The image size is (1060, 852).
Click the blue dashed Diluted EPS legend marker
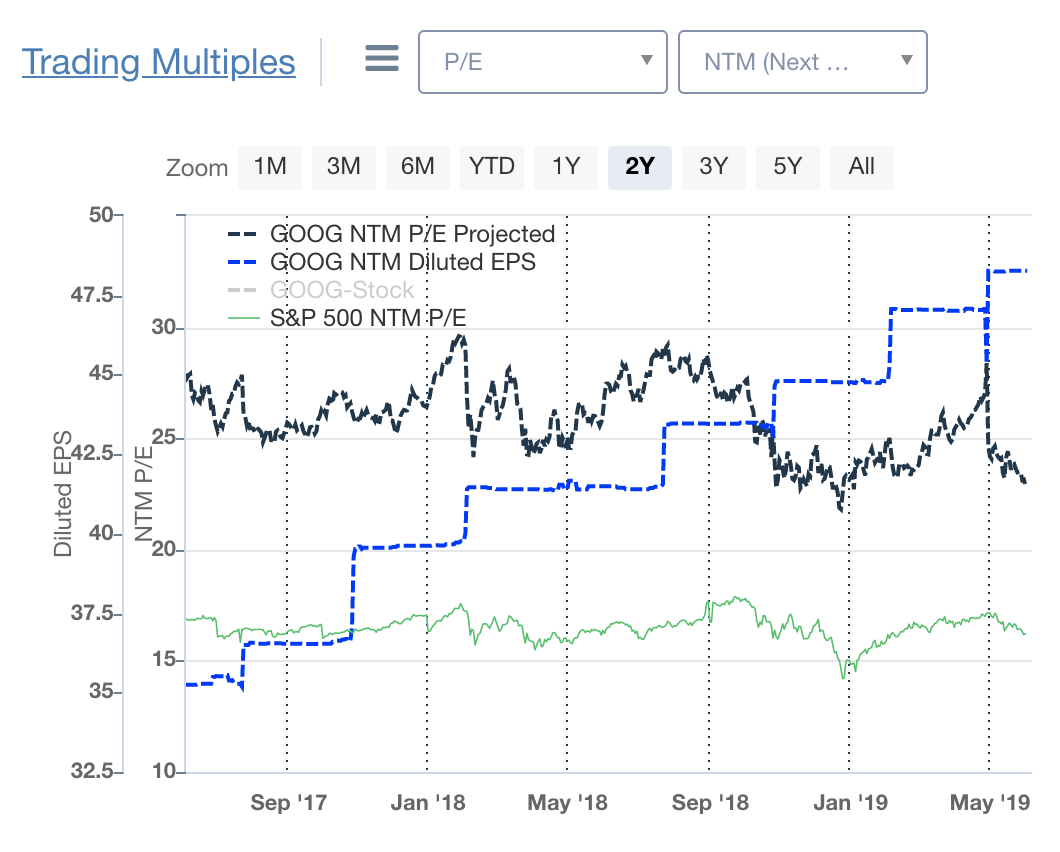(x=243, y=262)
